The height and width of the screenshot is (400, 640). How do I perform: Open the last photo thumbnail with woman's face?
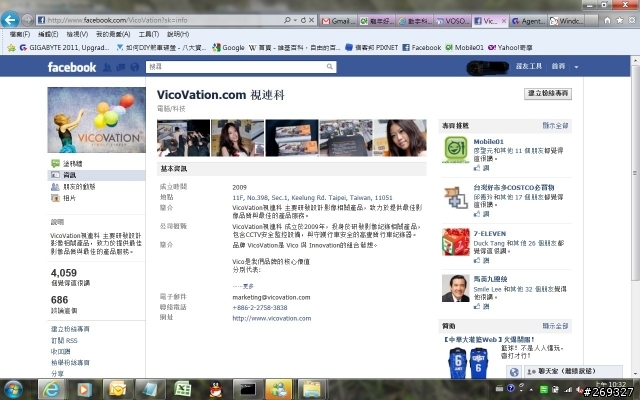[400, 138]
